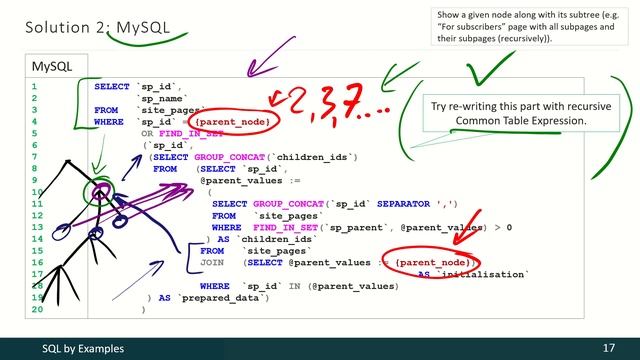Click the "Show a given node along with its subtree" task box
The height and width of the screenshot is (360, 640).
[529, 27]
